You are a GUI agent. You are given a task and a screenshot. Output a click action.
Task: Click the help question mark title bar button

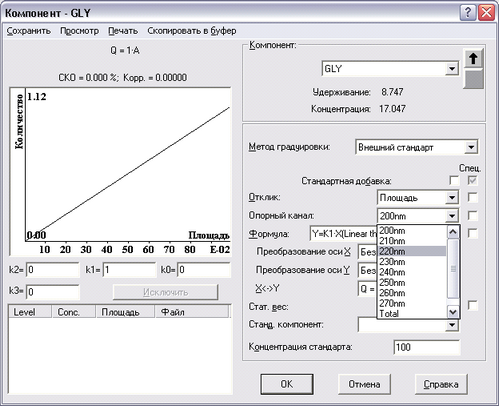pyautogui.click(x=468, y=13)
